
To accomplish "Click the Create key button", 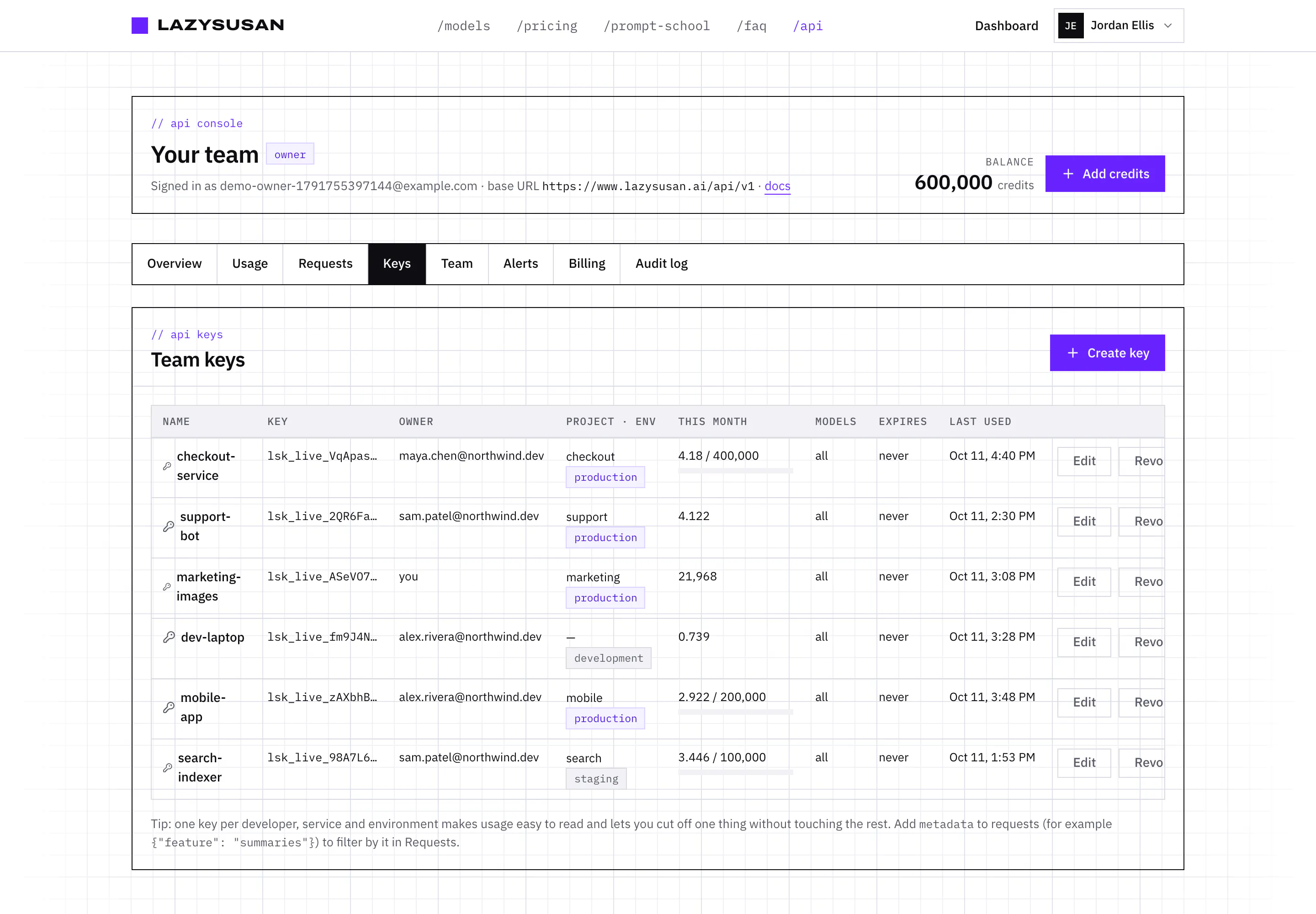I will point(1107,353).
